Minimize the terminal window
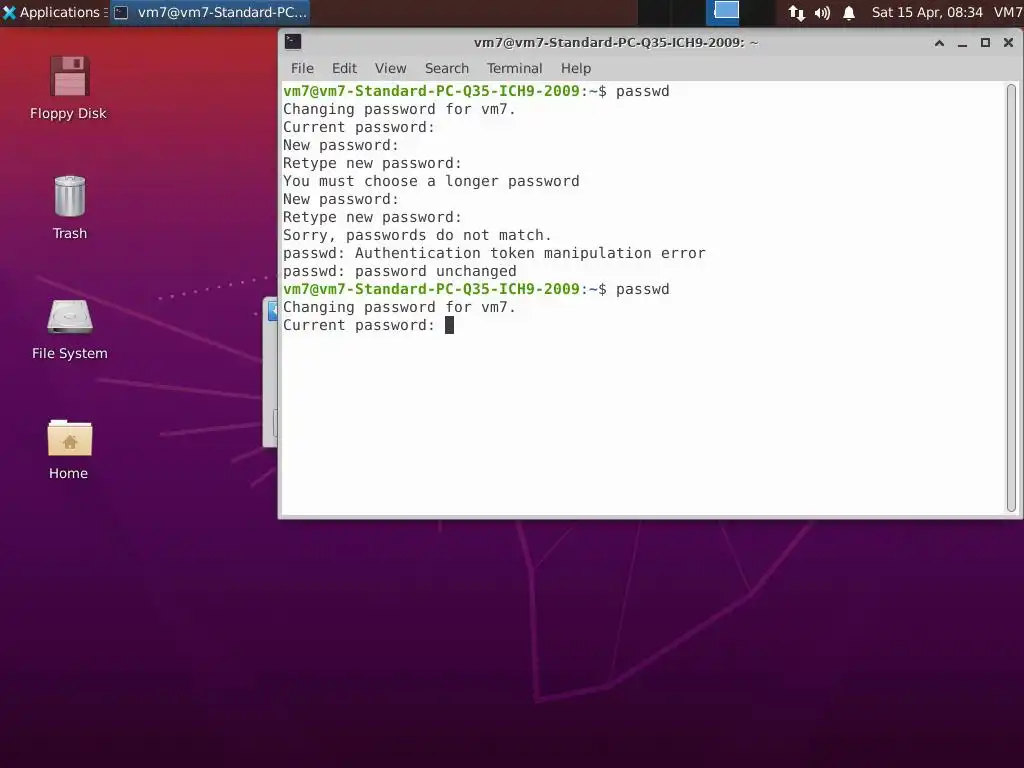The image size is (1024, 768). point(962,43)
